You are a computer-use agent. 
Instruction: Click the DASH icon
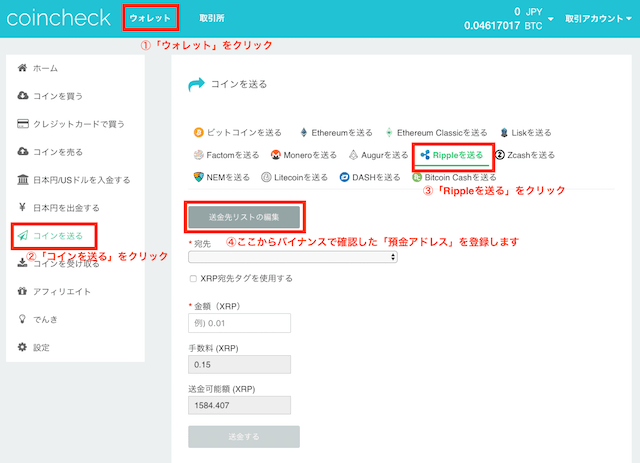click(x=344, y=177)
